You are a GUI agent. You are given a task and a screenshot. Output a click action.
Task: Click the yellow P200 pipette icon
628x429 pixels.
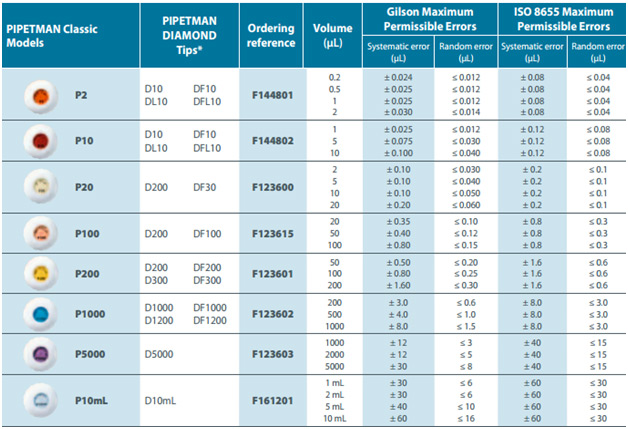[x=43, y=272]
